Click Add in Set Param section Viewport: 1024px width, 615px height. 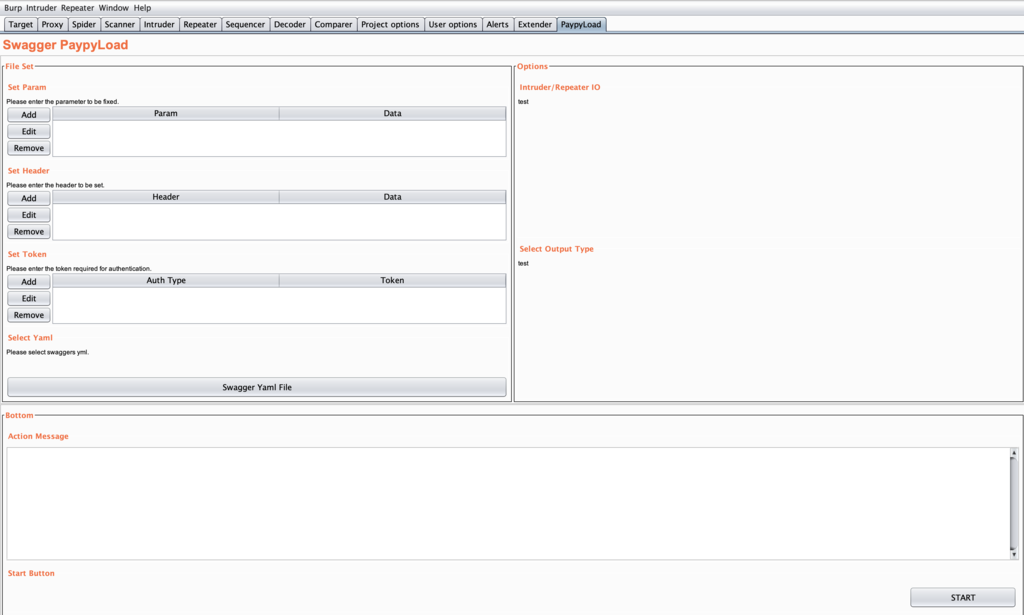pos(29,114)
